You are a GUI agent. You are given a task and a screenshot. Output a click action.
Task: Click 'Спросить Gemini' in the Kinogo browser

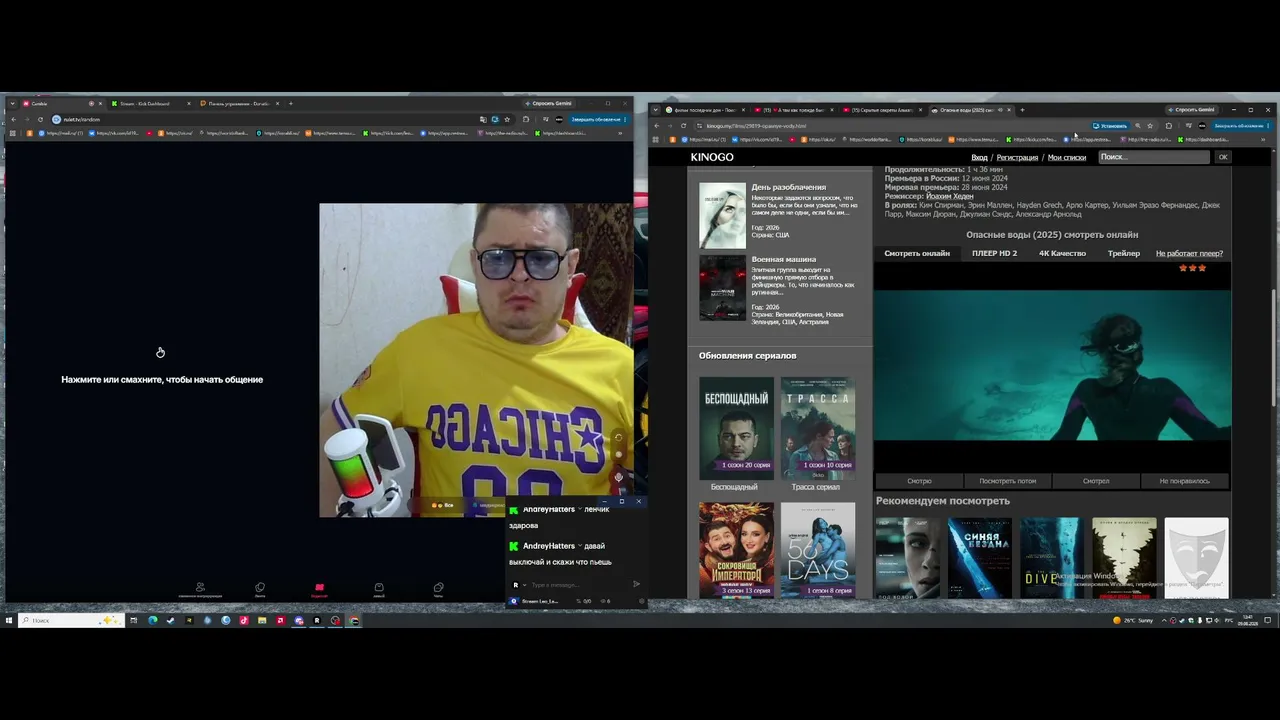(1191, 110)
